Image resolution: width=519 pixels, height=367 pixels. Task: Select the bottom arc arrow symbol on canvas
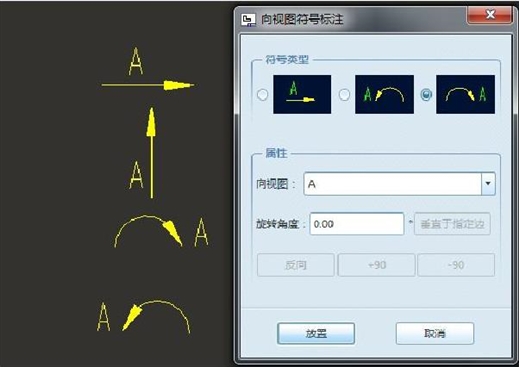pos(156,316)
